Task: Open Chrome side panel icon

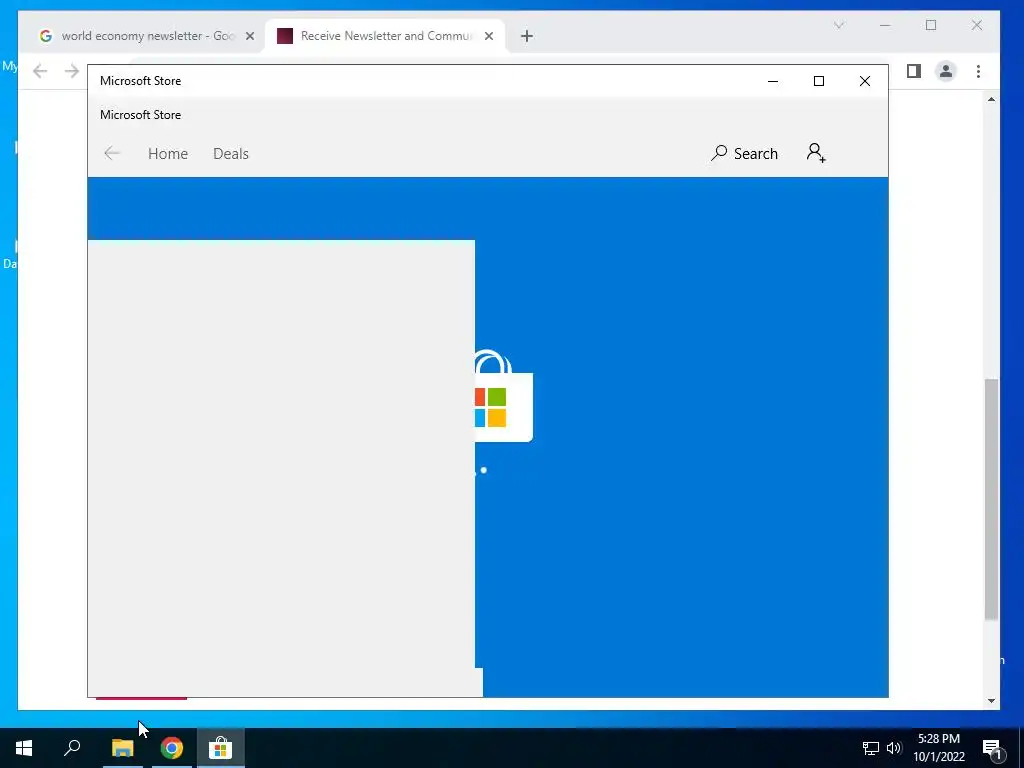Action: coord(914,71)
